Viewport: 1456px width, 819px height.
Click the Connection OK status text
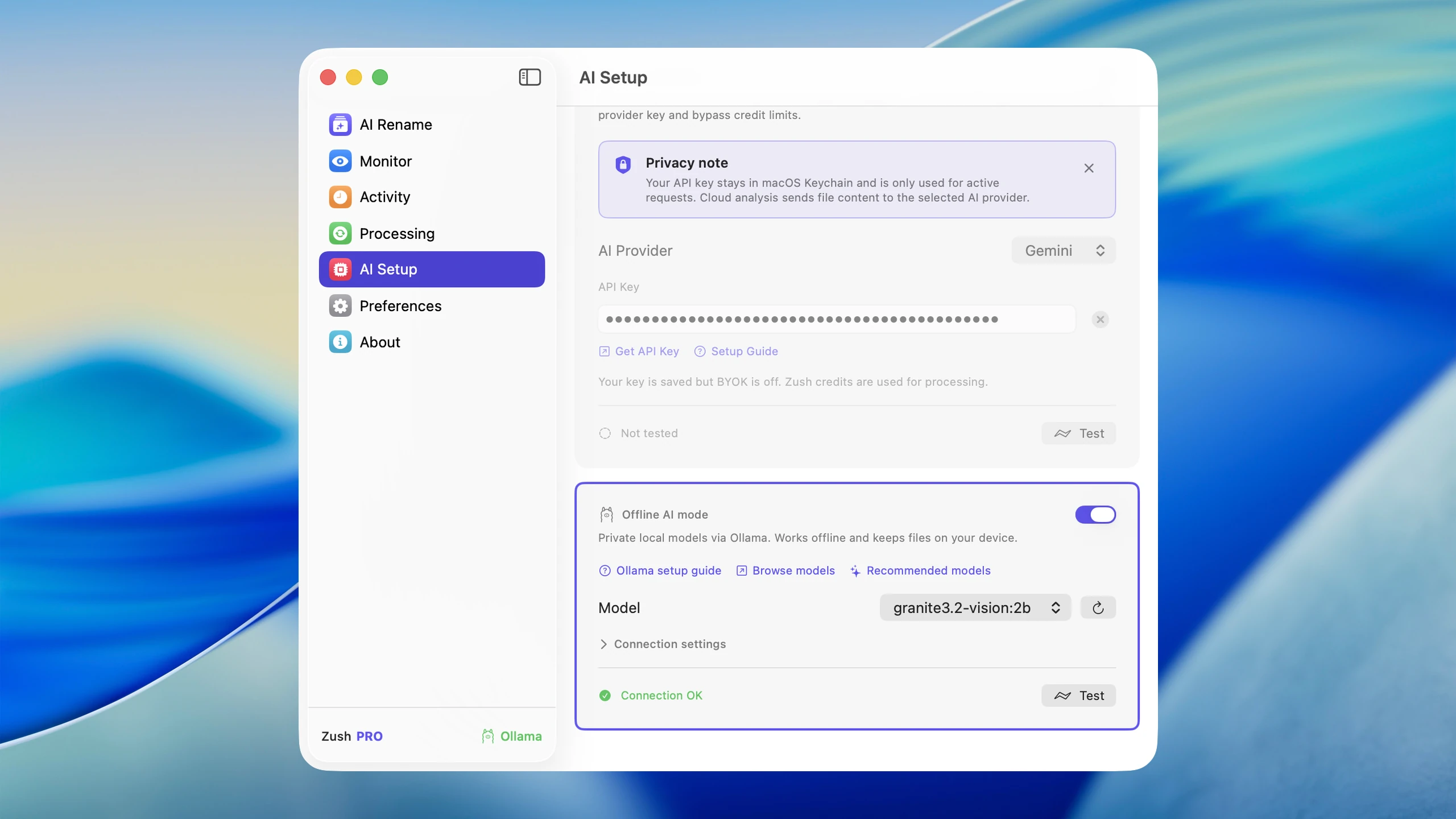661,696
